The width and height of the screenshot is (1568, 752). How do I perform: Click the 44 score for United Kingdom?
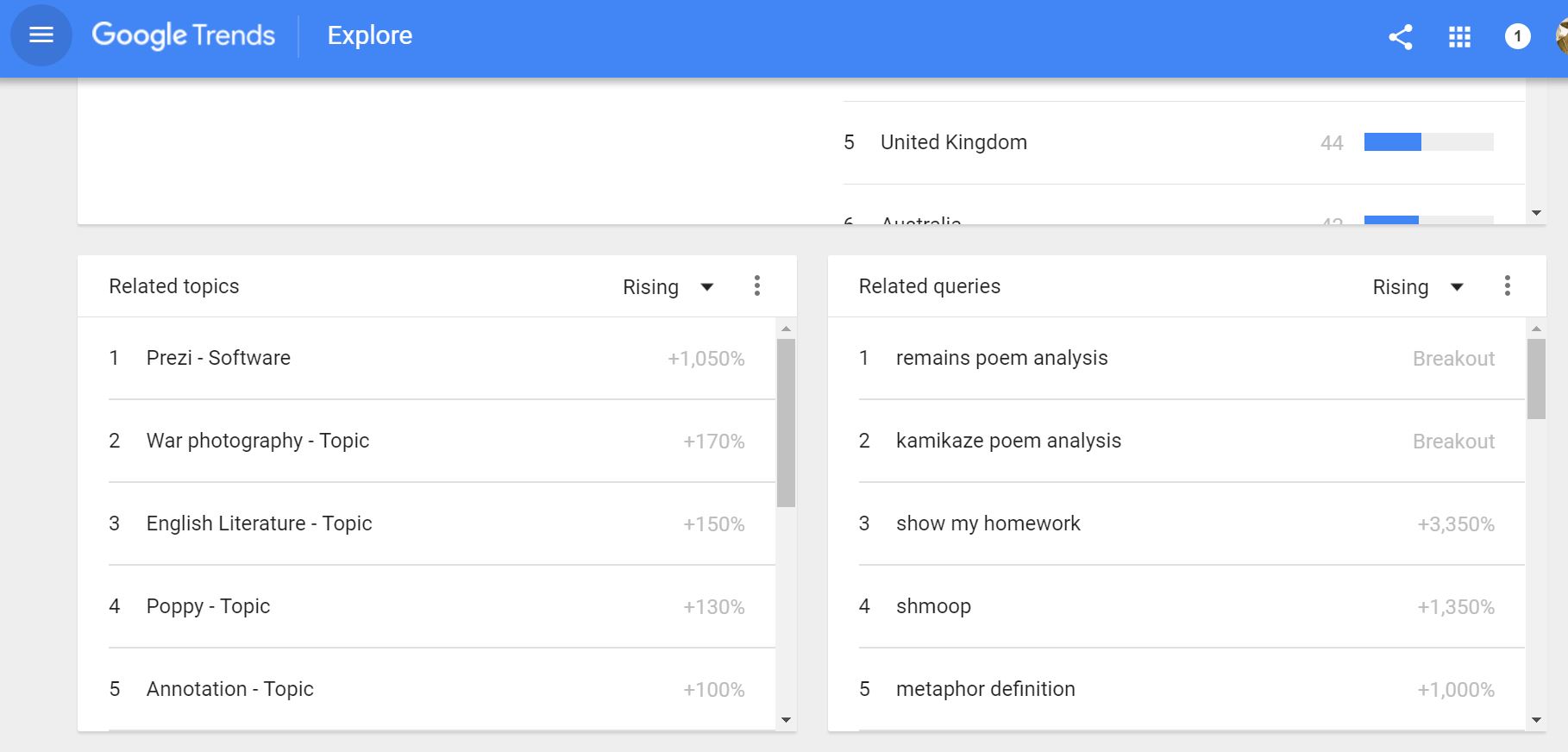click(x=1332, y=143)
